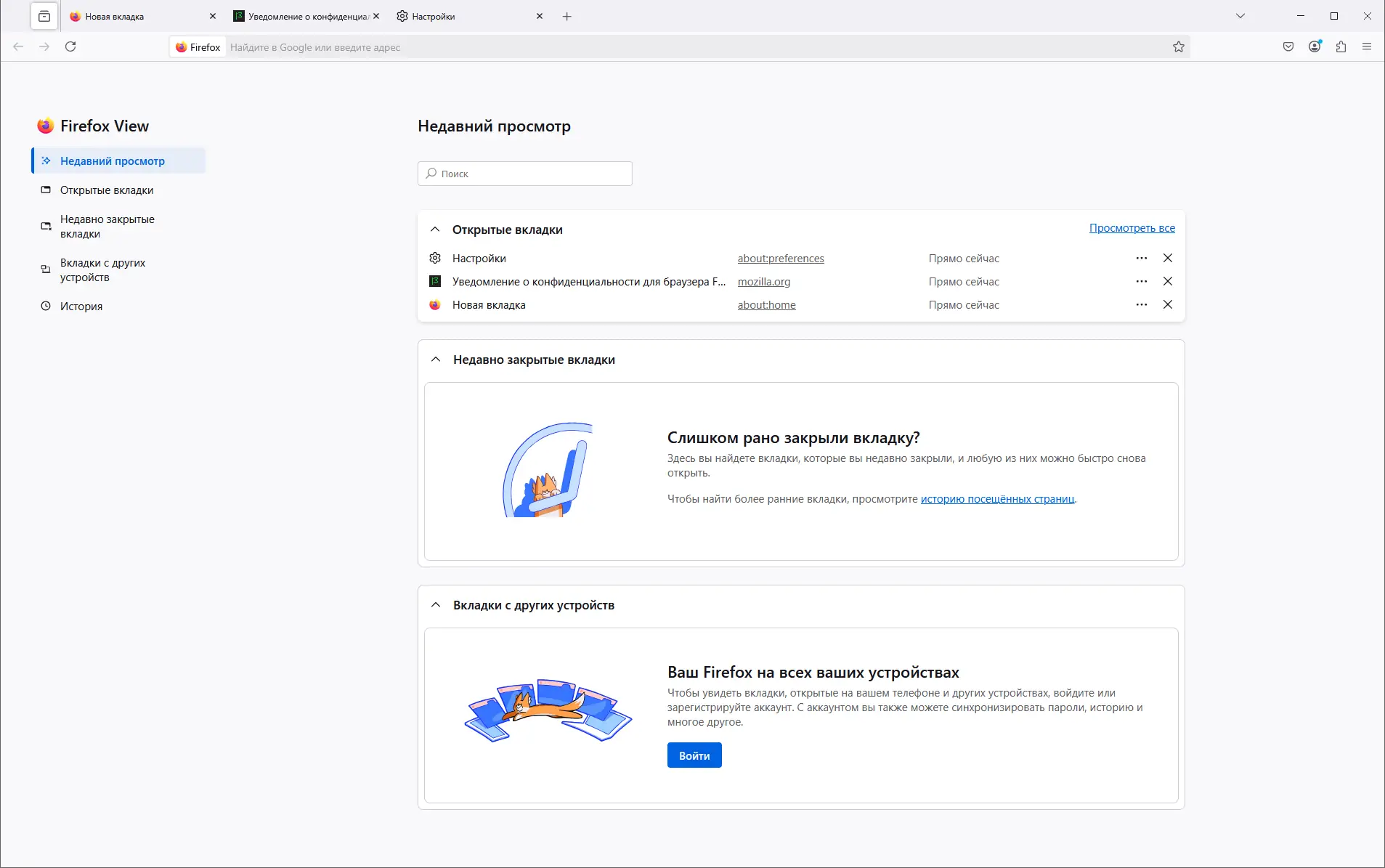Screen dimensions: 1385x868
Task: Open the about:preferences link
Action: [781, 259]
